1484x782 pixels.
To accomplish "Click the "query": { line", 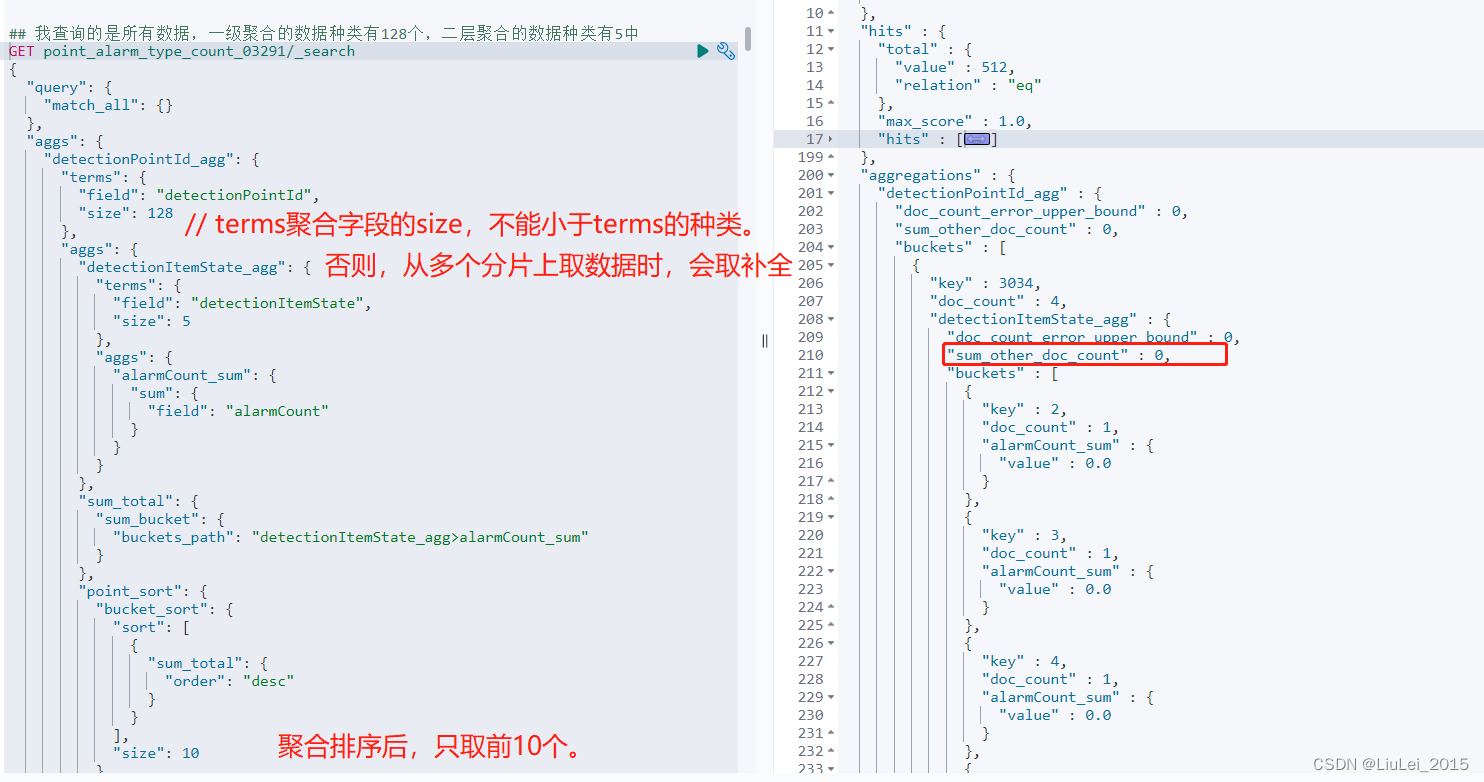I will click(69, 87).
